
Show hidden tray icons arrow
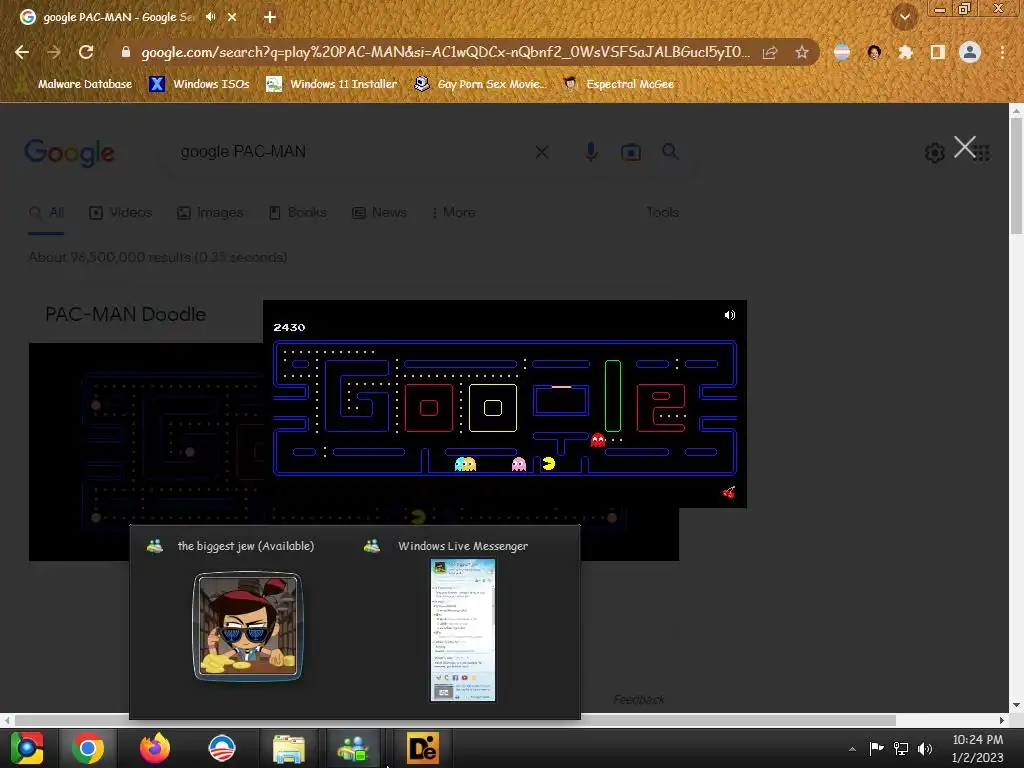click(852, 749)
